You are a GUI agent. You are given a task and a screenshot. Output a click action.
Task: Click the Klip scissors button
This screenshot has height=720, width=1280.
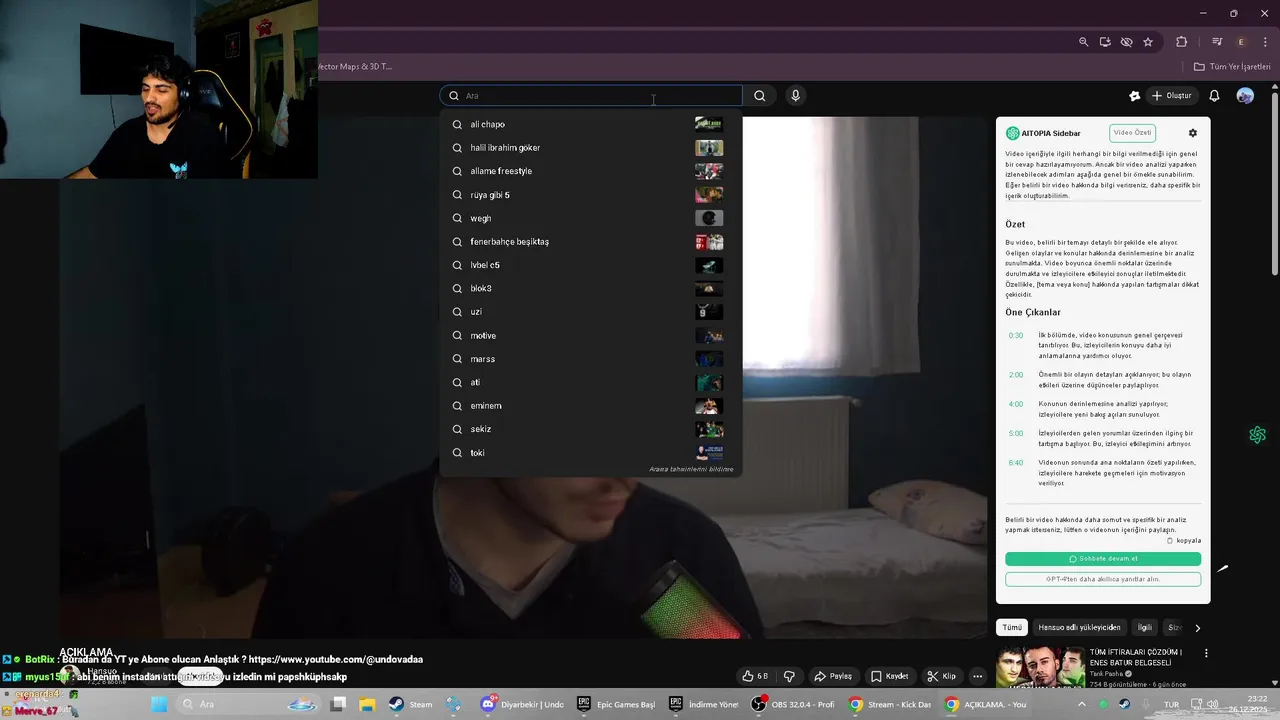pos(941,676)
